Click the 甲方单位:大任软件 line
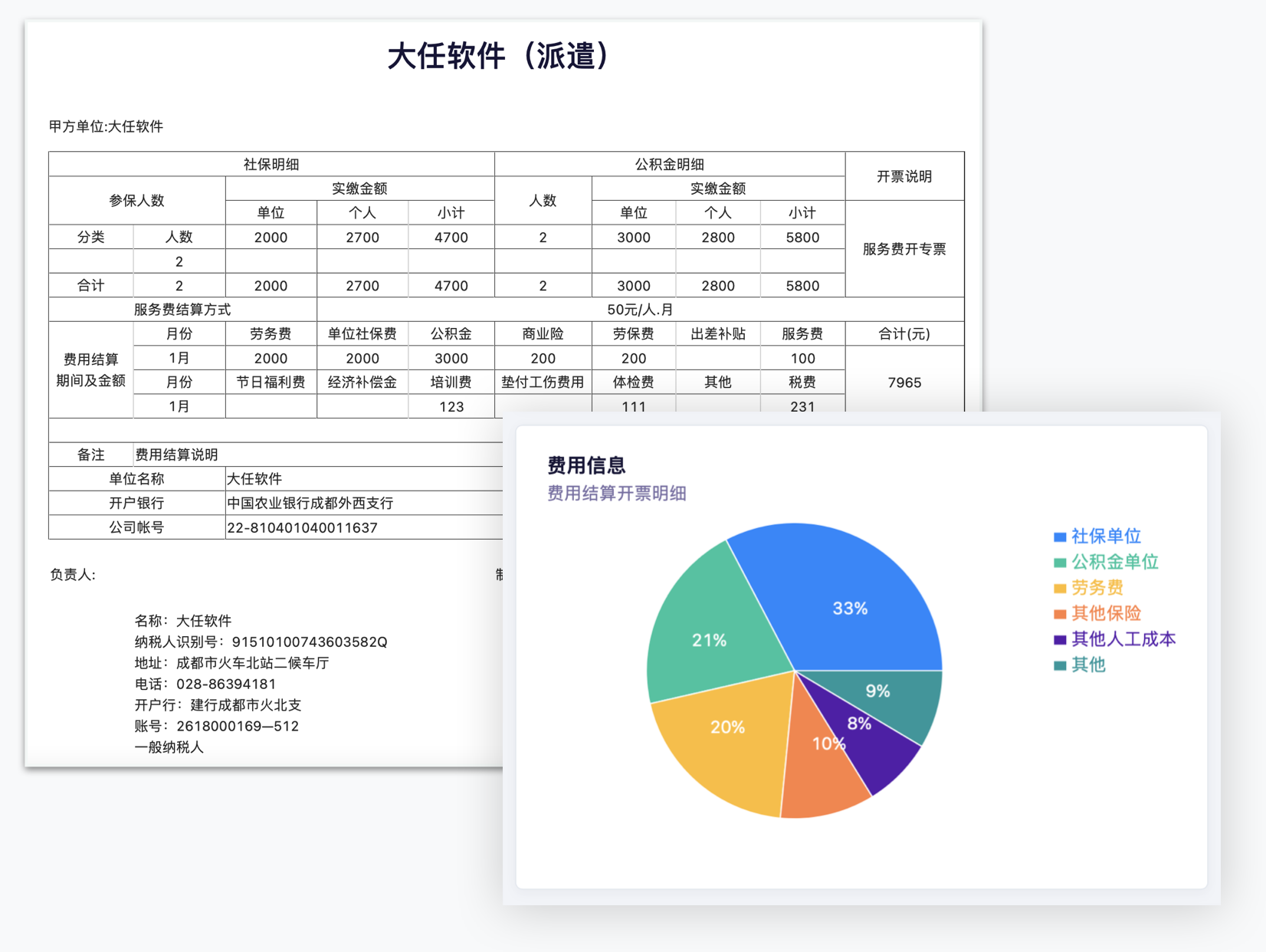Image resolution: width=1266 pixels, height=952 pixels. pos(106,126)
